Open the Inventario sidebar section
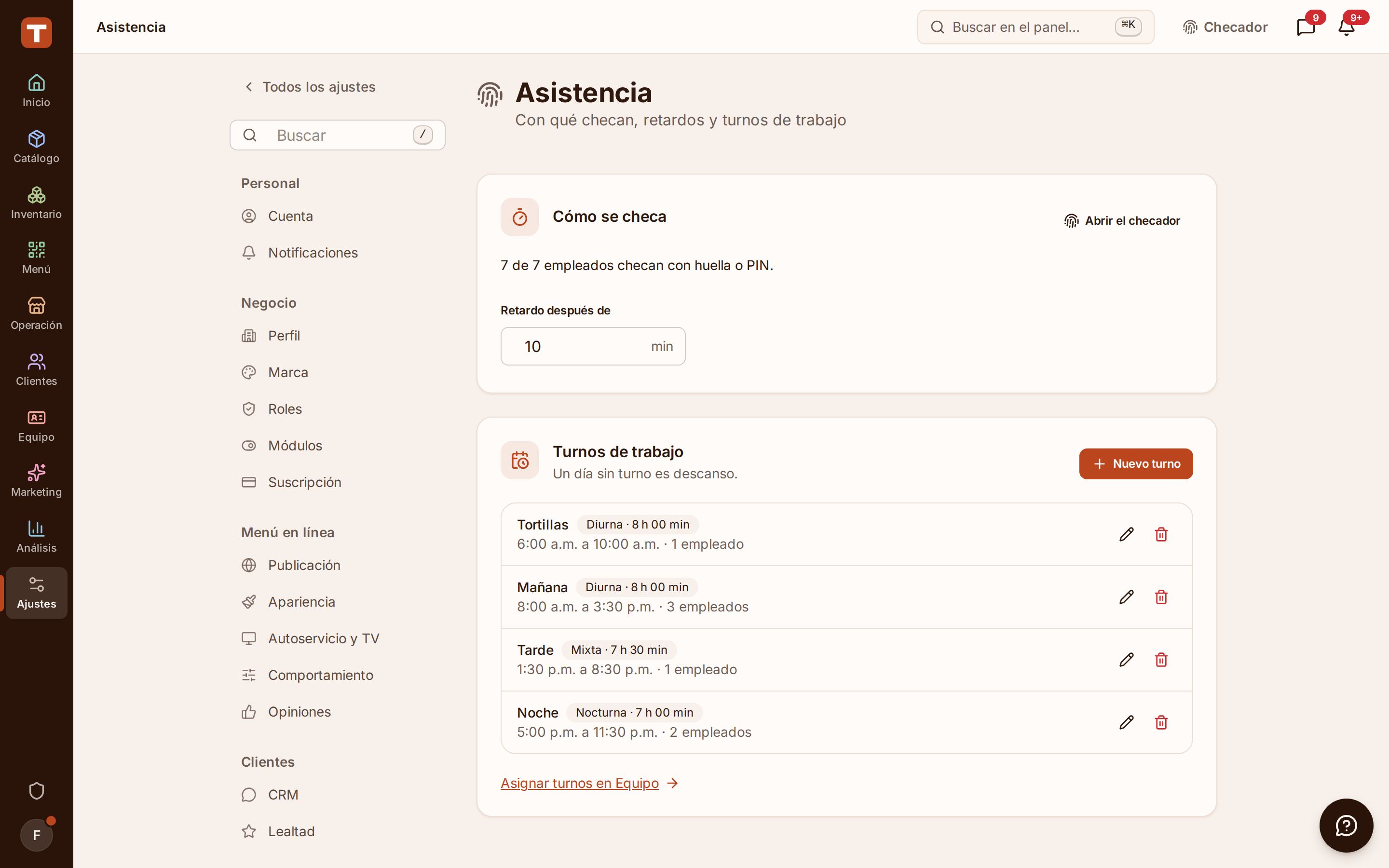 point(36,203)
